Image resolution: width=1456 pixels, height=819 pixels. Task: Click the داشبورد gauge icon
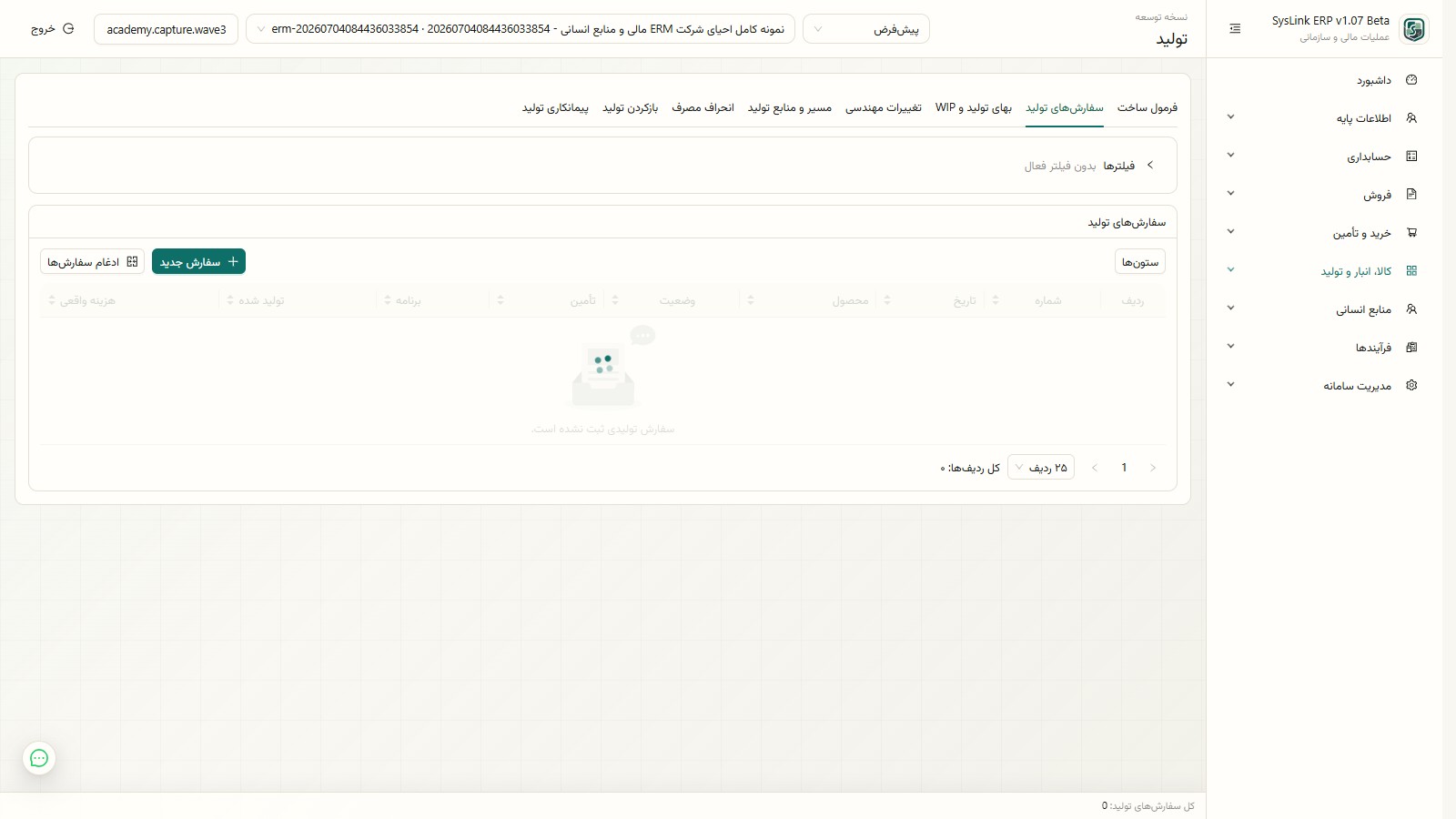coord(1411,80)
